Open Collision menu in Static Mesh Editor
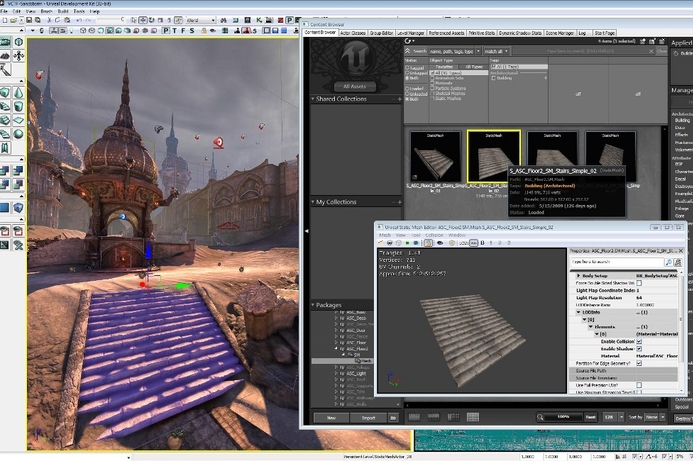Screen dimensions: 693x461 434,235
